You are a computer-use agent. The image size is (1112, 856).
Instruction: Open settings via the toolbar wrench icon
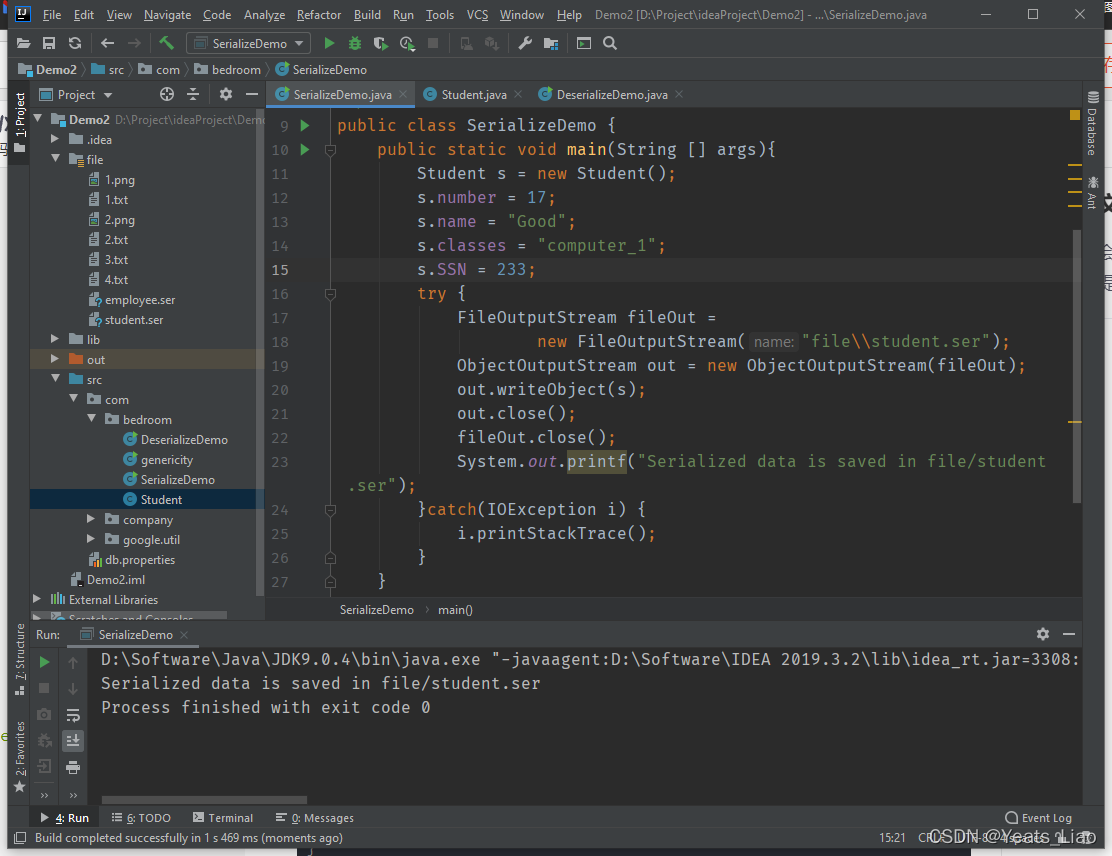point(525,43)
